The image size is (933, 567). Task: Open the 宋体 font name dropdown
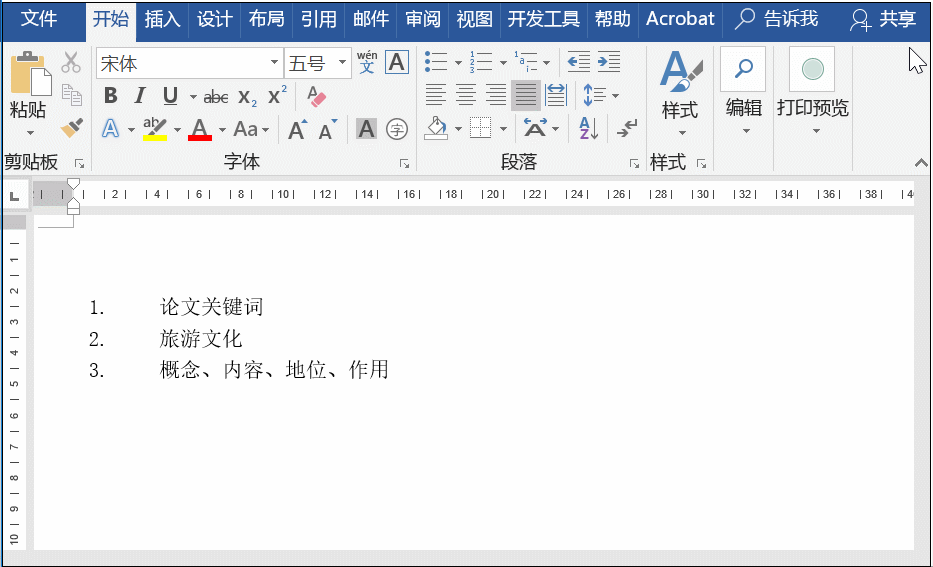pyautogui.click(x=274, y=62)
